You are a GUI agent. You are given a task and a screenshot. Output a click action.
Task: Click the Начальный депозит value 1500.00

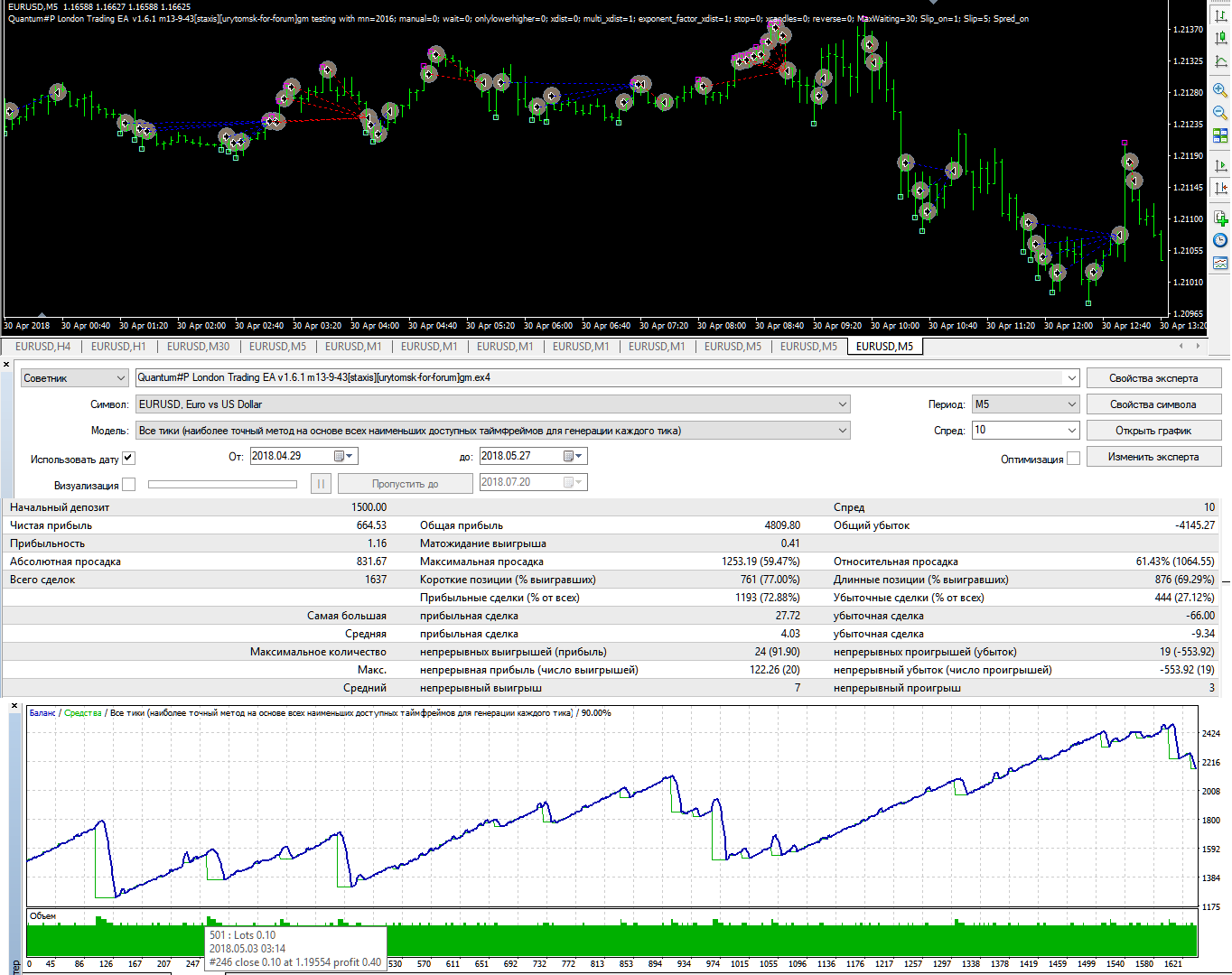click(369, 507)
